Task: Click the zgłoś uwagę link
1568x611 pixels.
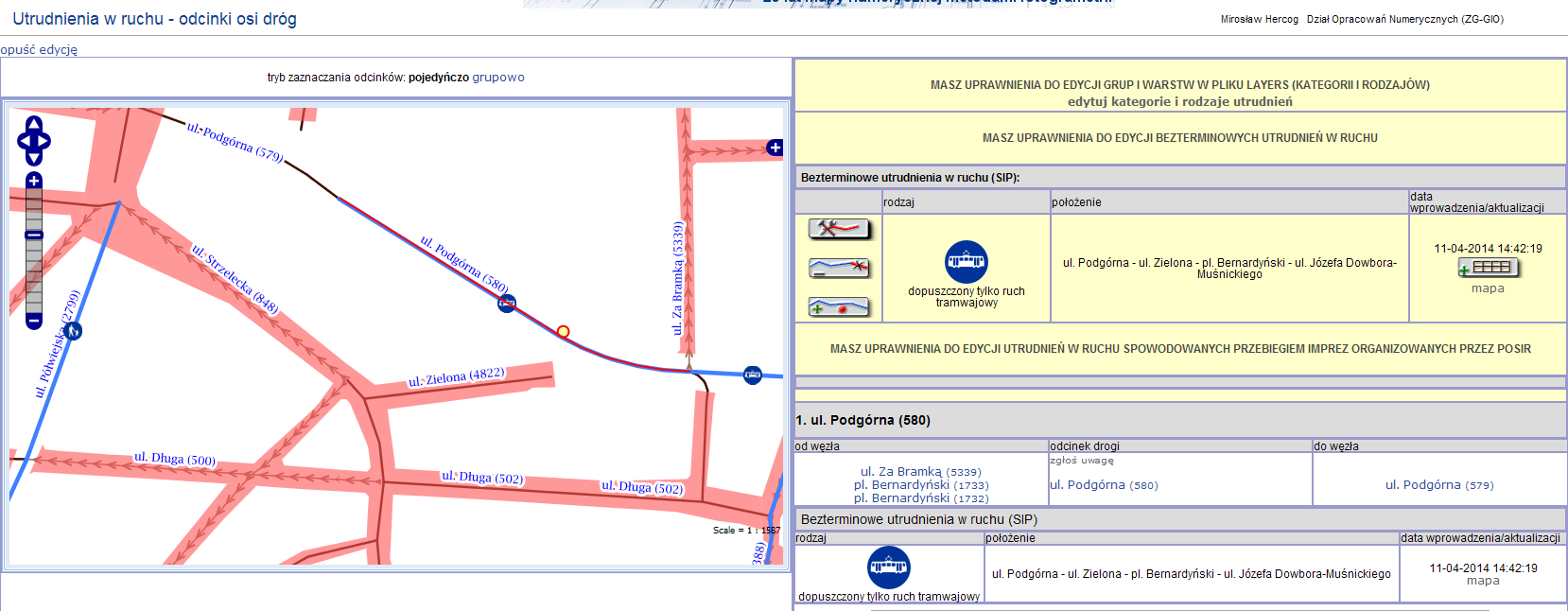Action: tap(1081, 461)
